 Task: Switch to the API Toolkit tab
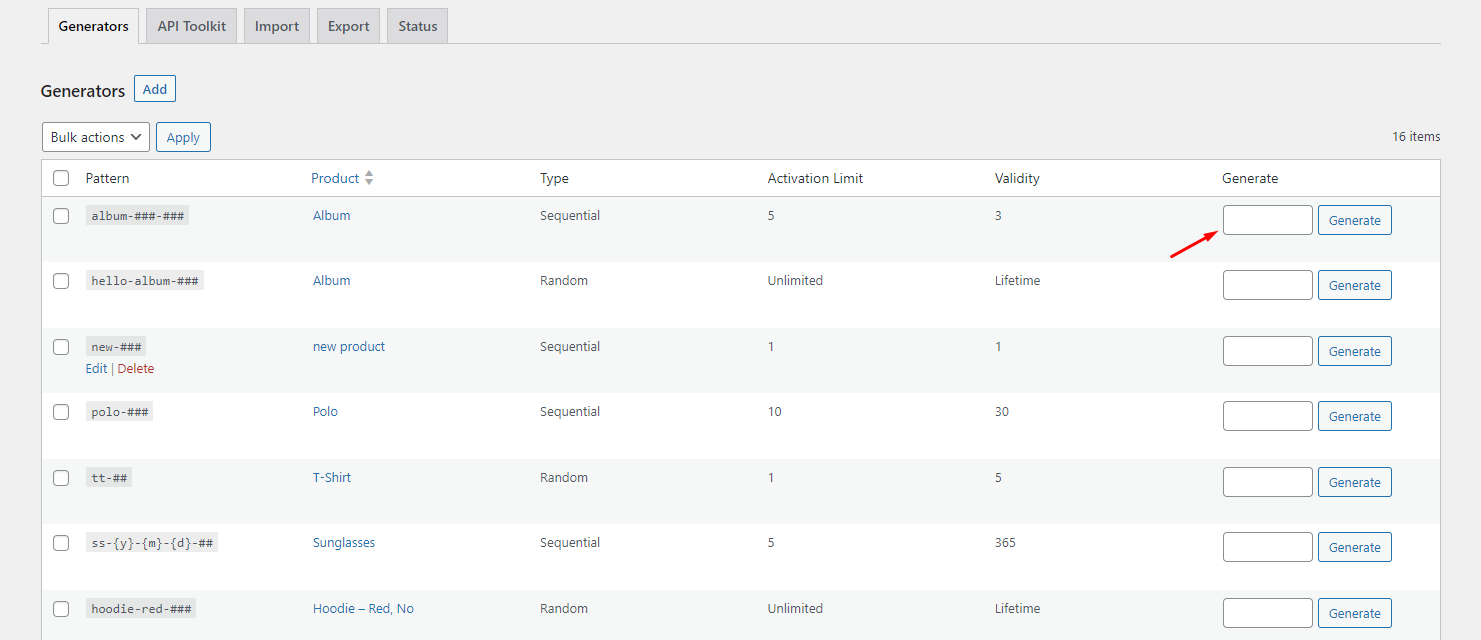(190, 25)
